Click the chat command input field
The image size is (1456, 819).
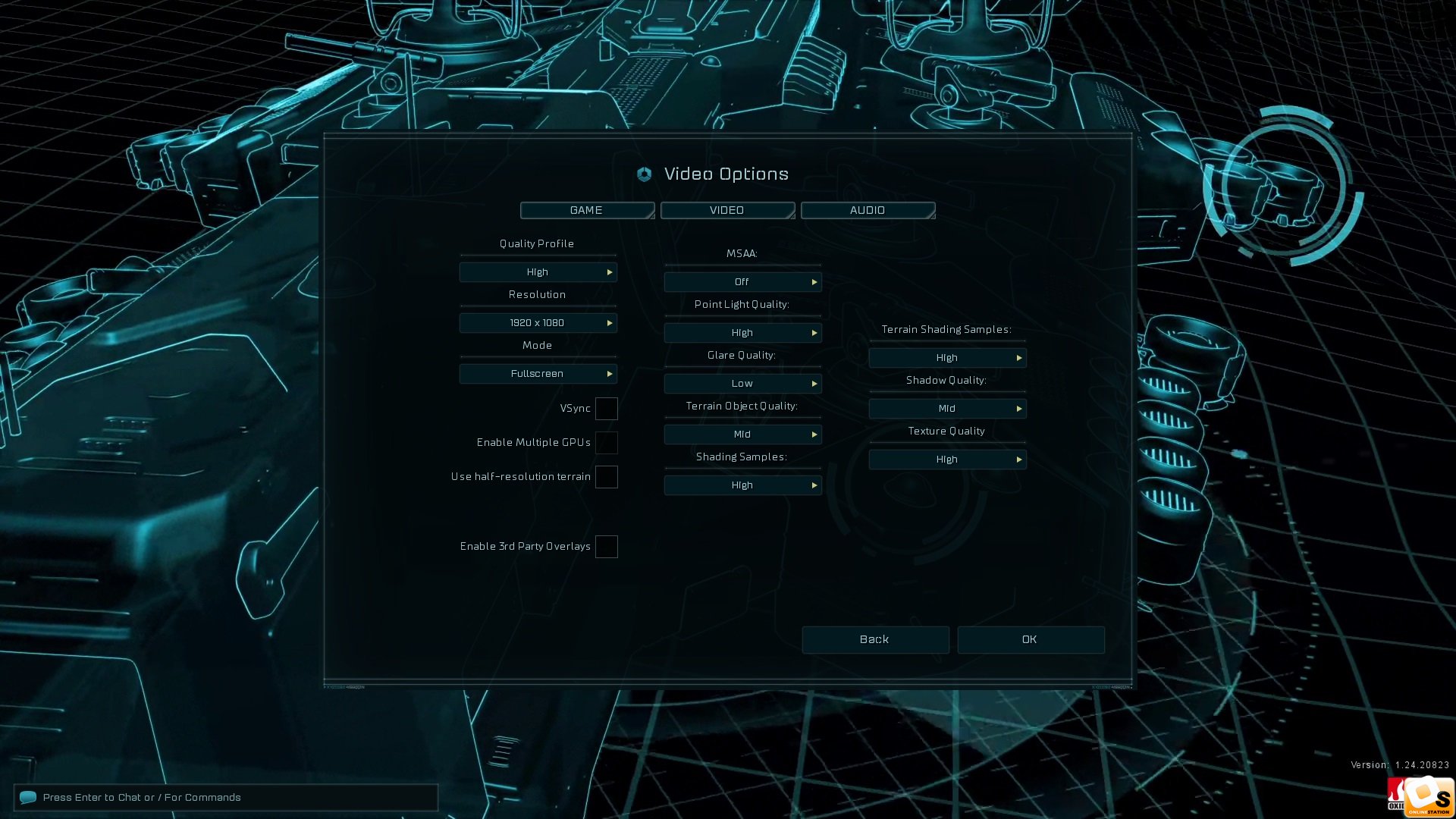[226, 798]
